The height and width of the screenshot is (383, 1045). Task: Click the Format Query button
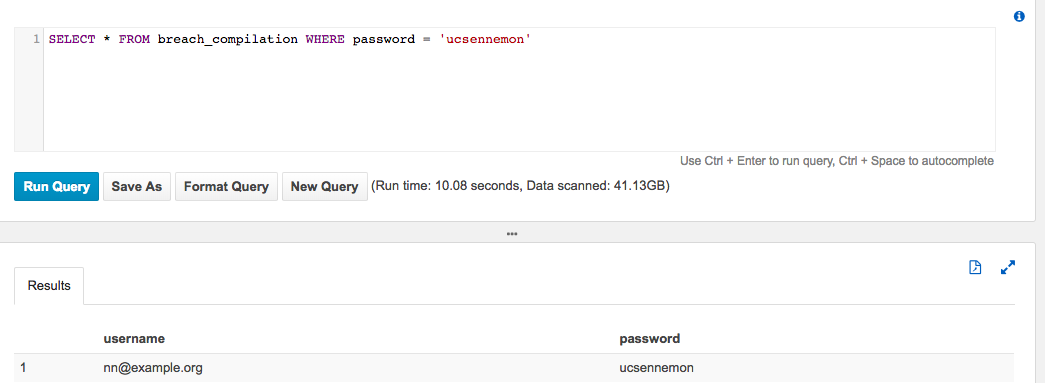(226, 187)
